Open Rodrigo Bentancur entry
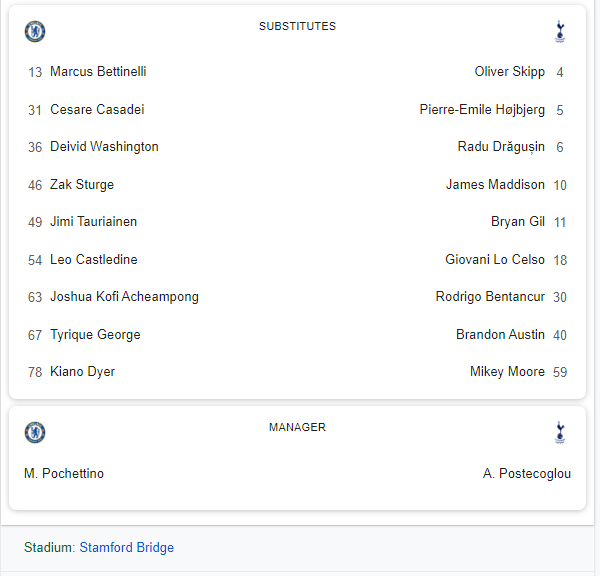This screenshot has height=576, width=600. (x=490, y=297)
